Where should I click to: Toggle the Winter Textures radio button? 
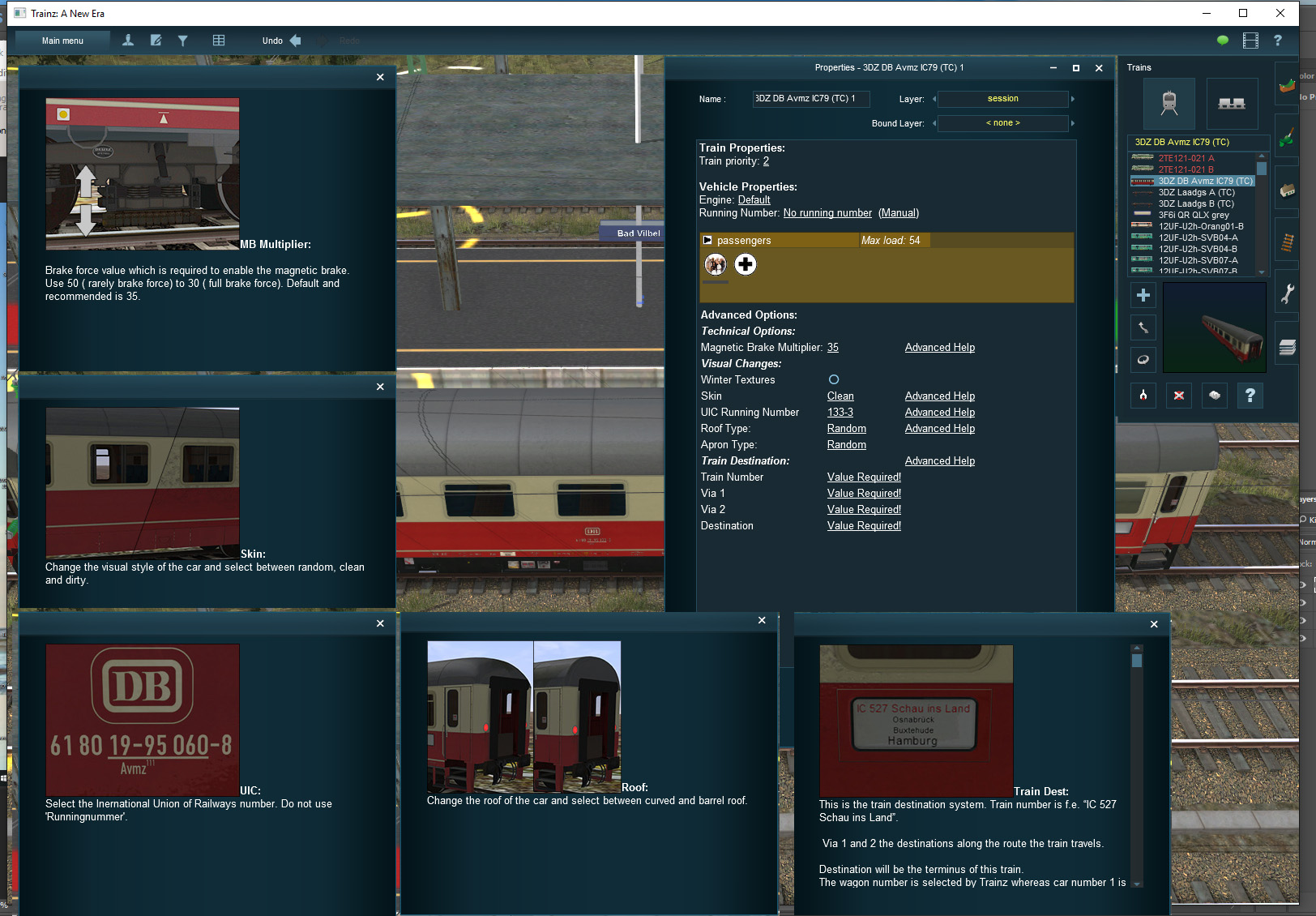coord(834,379)
